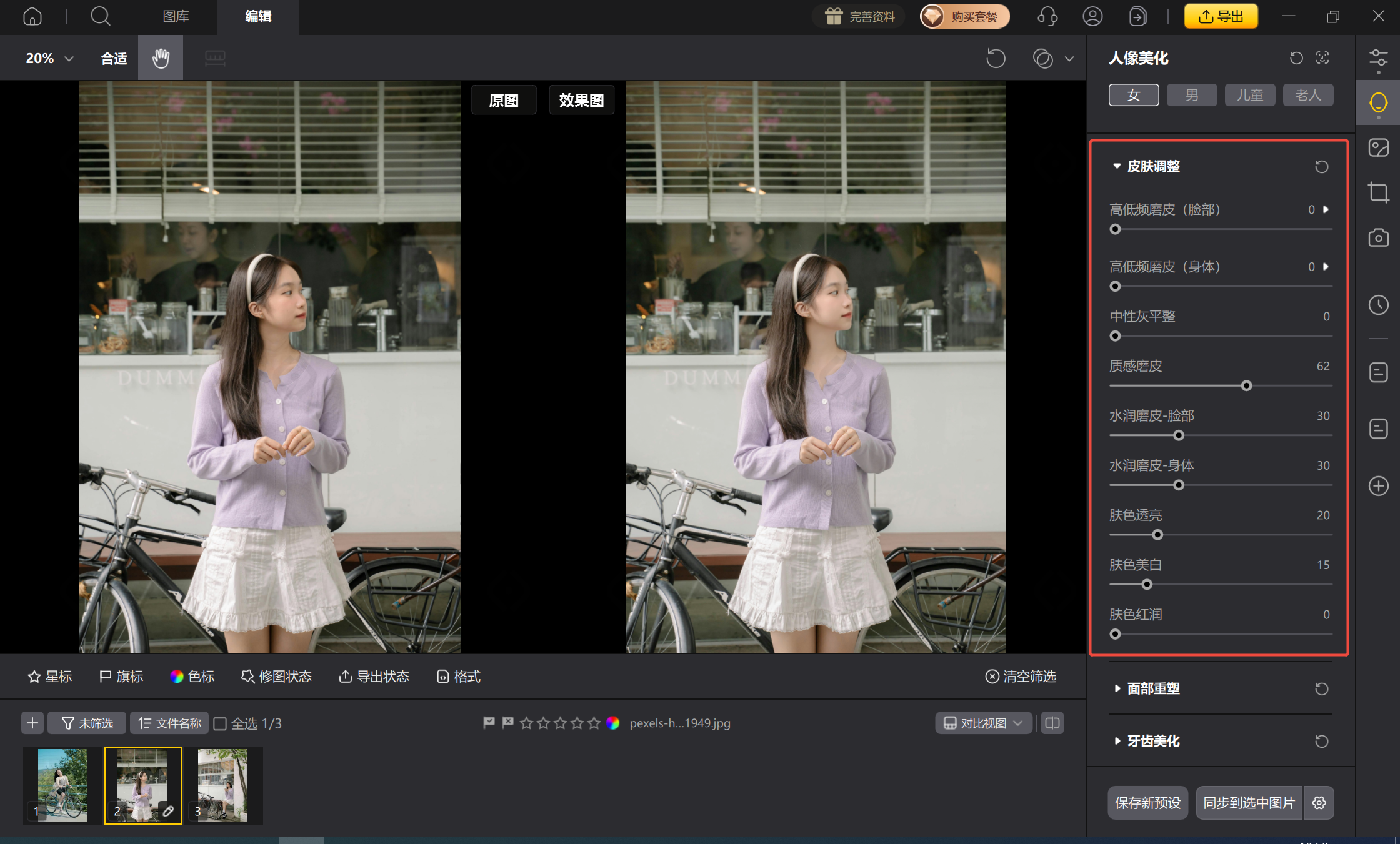
Task: Open the 色标 filter menu
Action: pos(192,677)
